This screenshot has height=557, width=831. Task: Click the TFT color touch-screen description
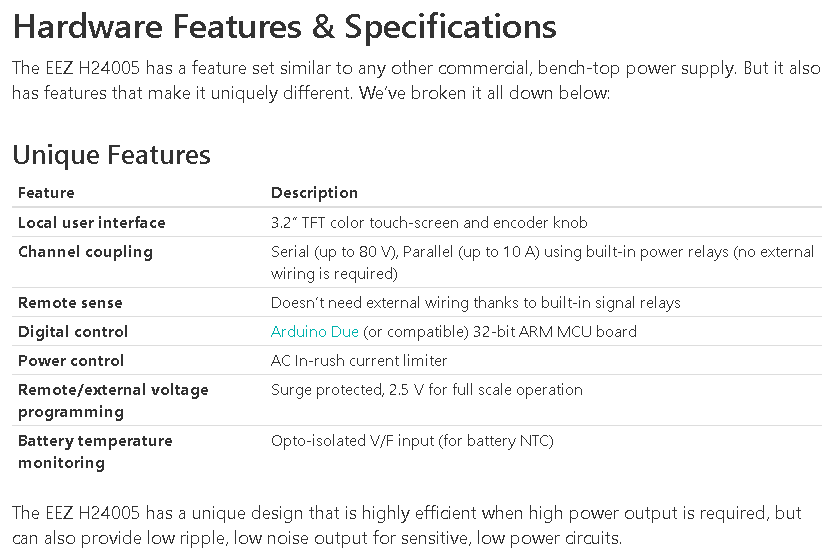(x=429, y=223)
